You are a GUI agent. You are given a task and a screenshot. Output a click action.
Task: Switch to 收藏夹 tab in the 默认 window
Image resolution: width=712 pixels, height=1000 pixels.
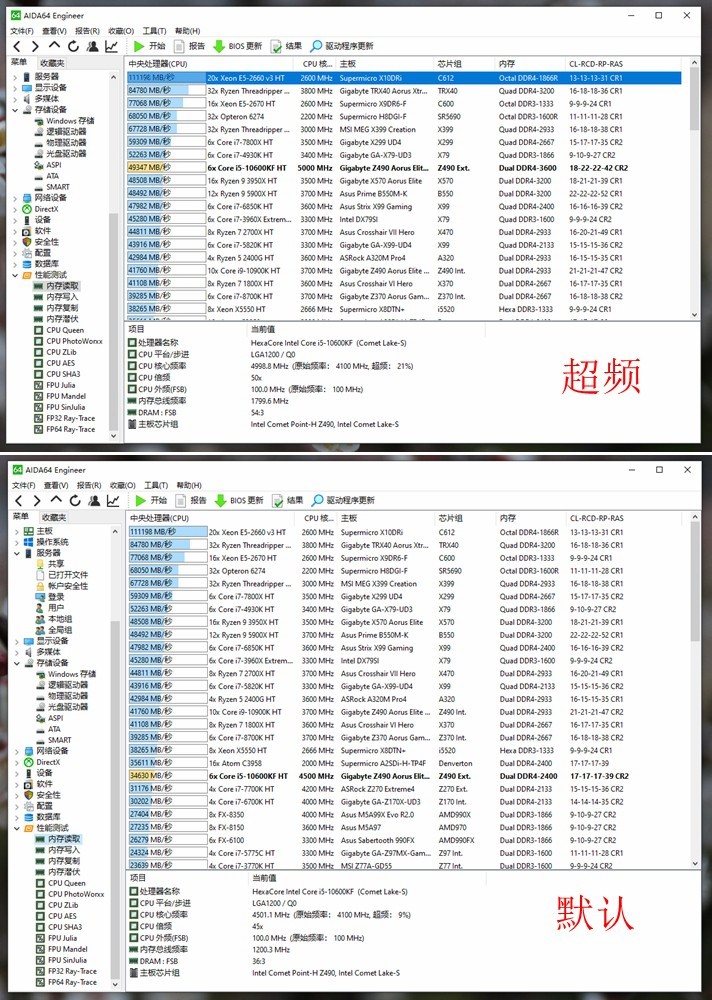point(54,517)
